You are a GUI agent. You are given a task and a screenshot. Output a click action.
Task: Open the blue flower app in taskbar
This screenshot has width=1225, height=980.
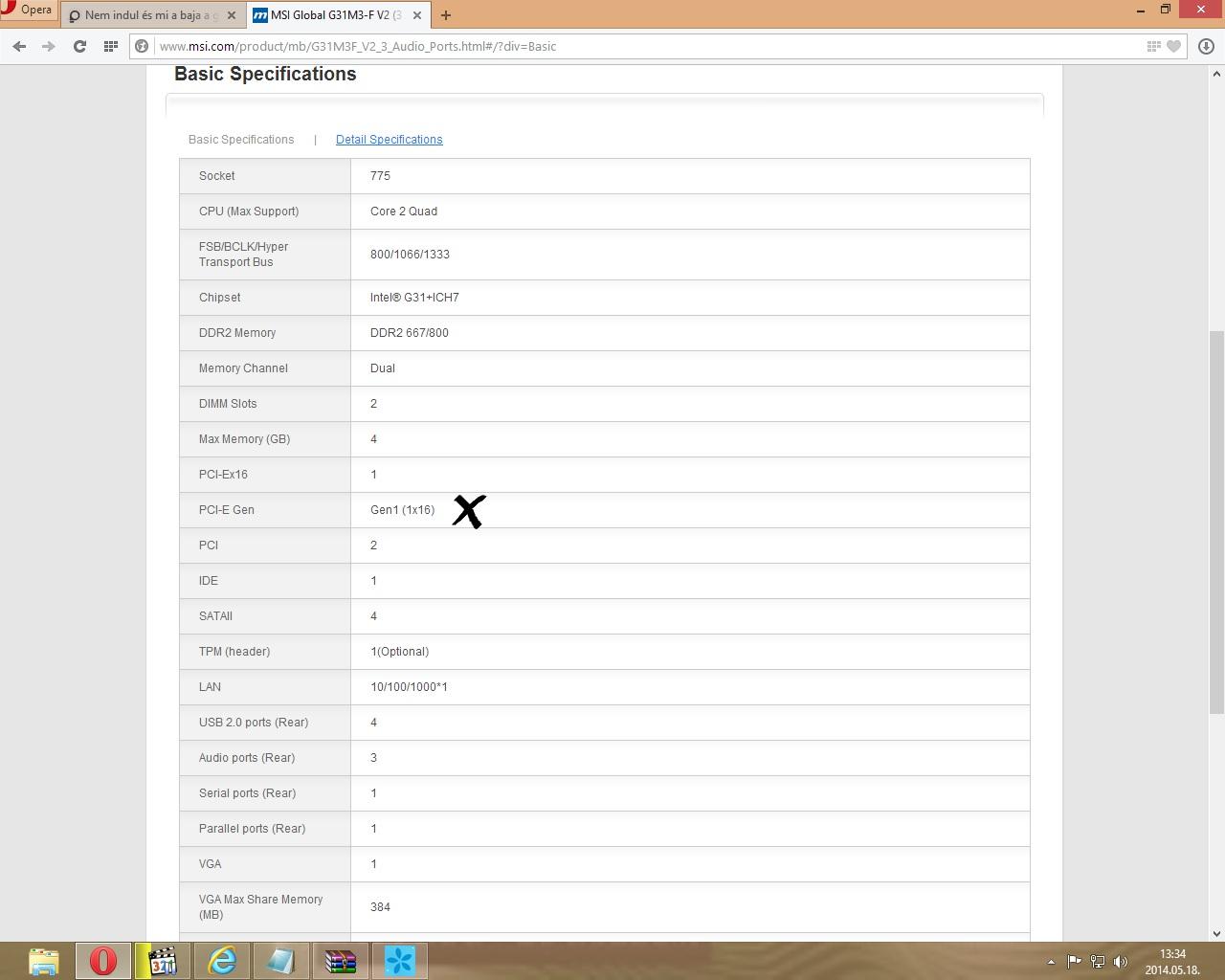point(400,961)
